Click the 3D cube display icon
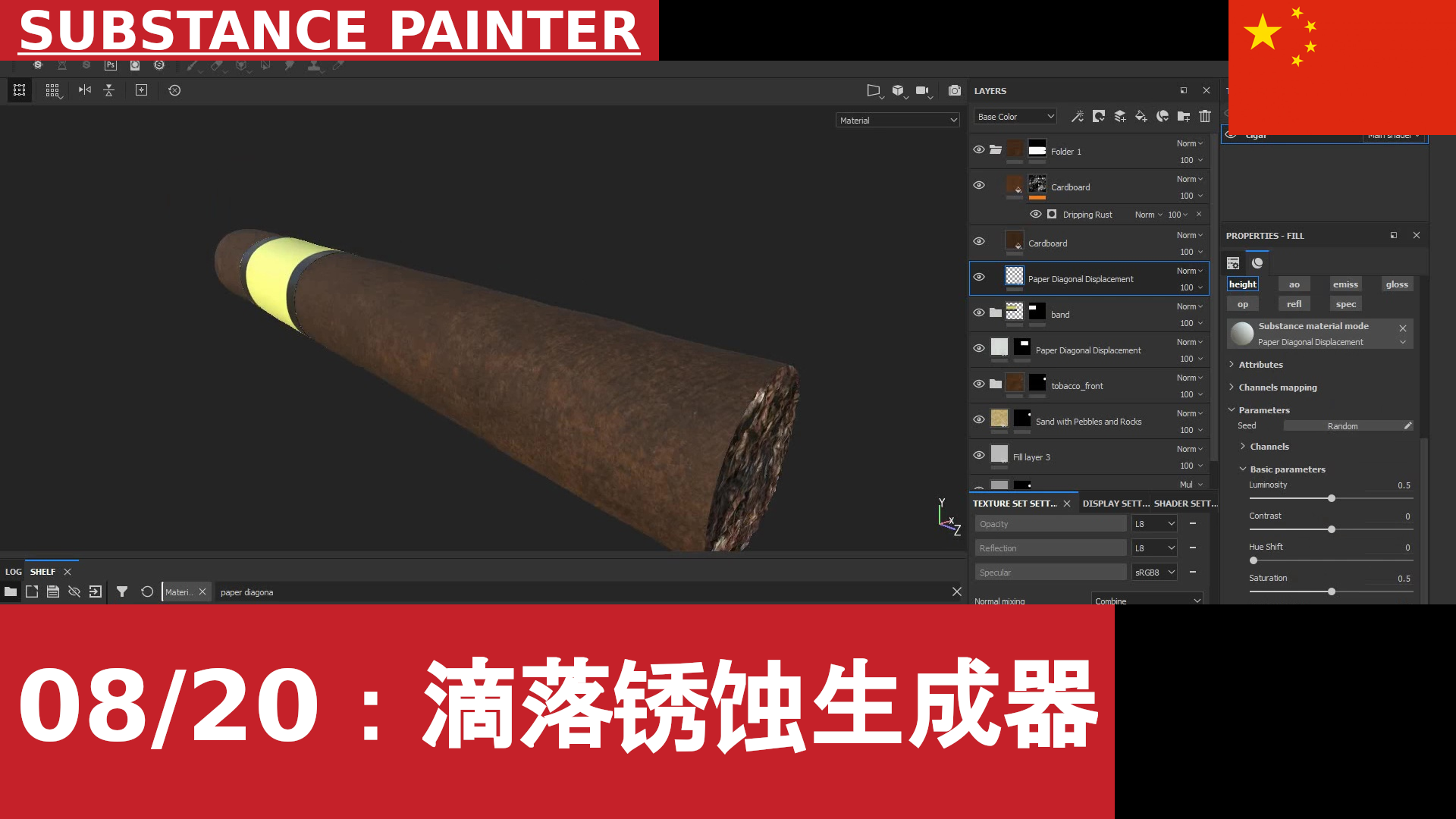 pos(899,91)
